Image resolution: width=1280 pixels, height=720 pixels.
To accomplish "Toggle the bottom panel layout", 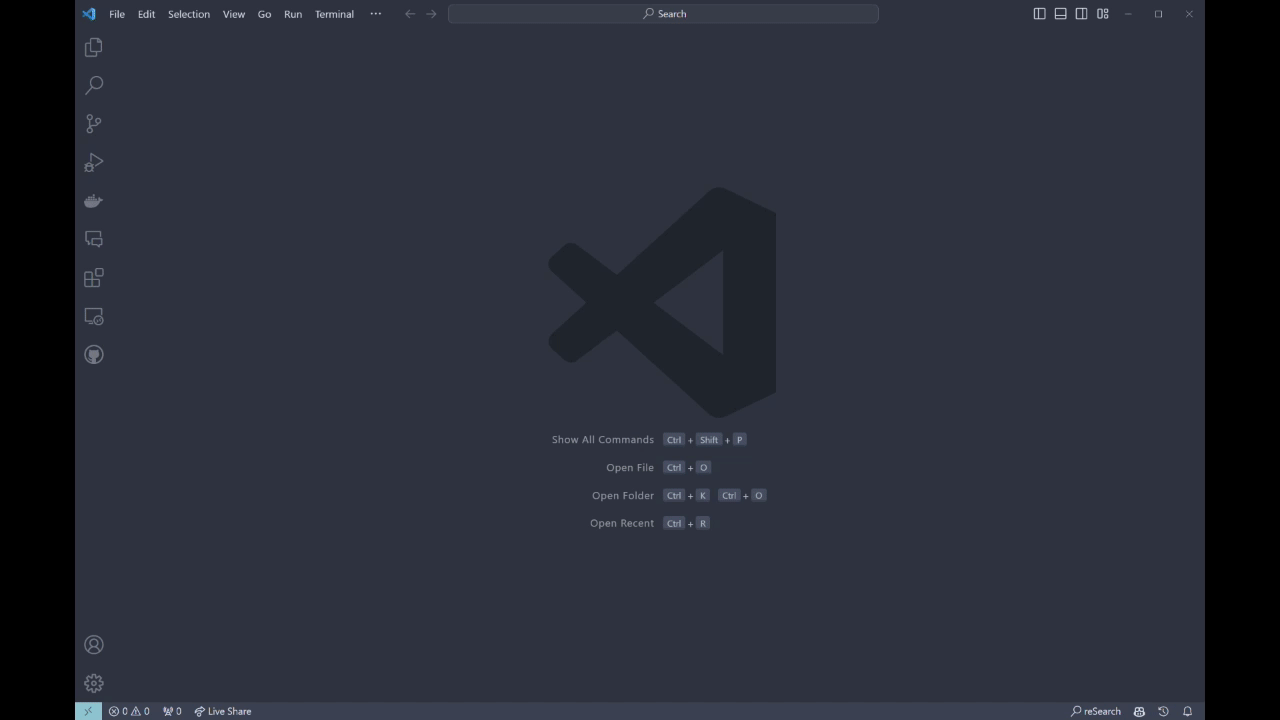I will point(1060,14).
